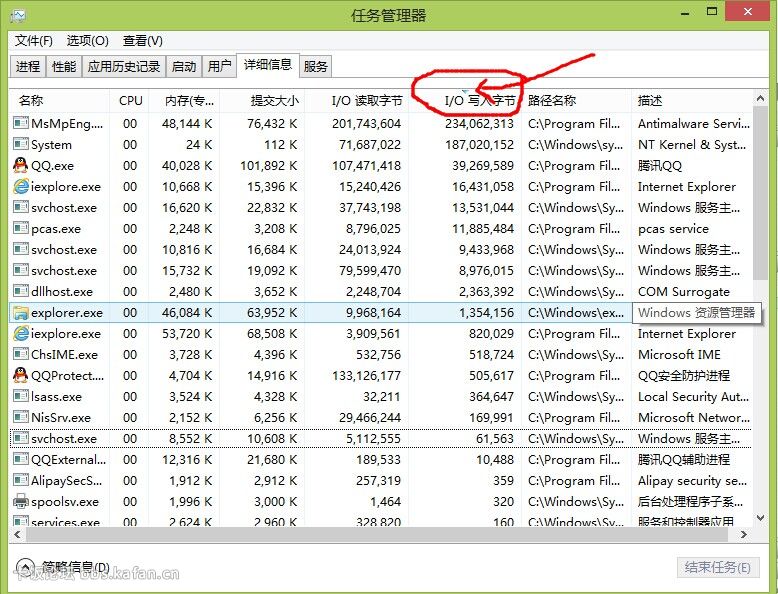Collapse to 简略信息 view using arrow icon
Image resolution: width=778 pixels, height=594 pixels.
24,567
